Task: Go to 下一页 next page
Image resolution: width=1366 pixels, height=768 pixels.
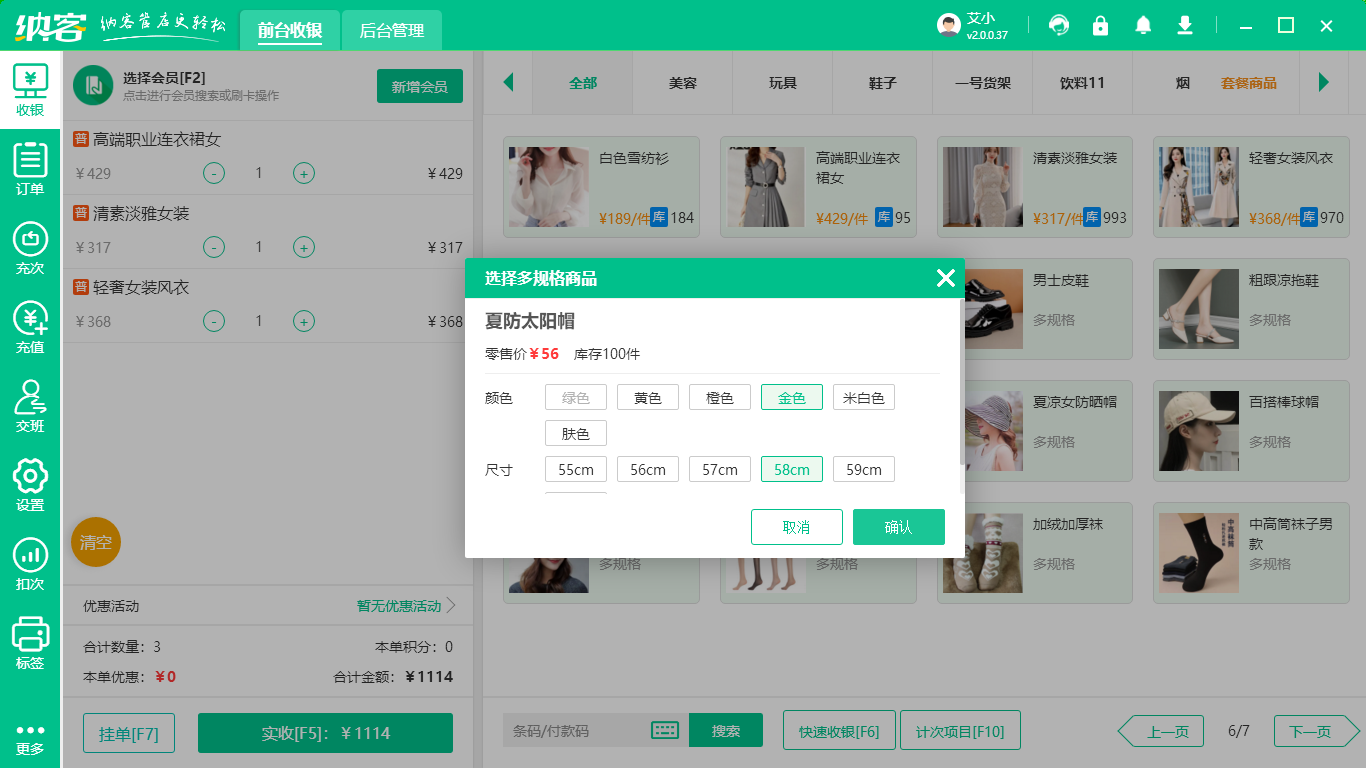Action: [x=1316, y=732]
